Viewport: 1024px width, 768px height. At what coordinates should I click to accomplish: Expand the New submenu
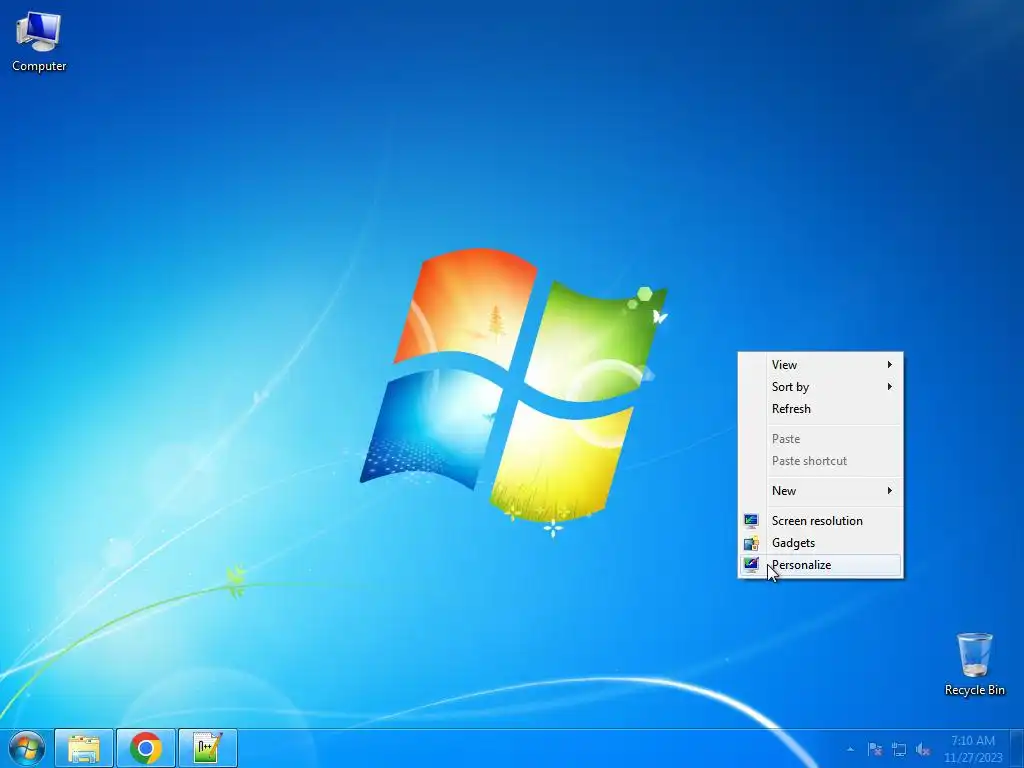(x=820, y=490)
